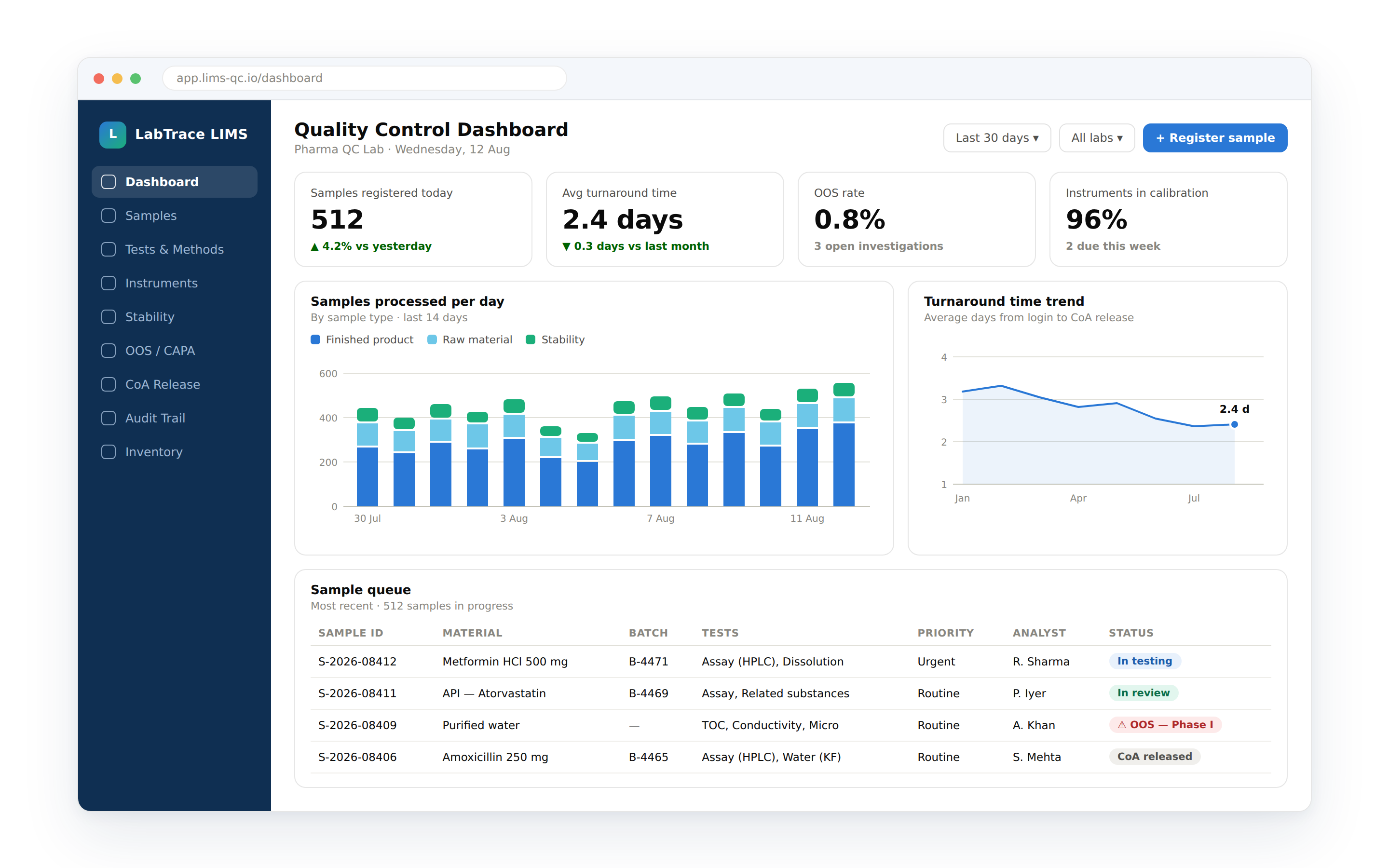Navigate to Instruments page

click(175, 283)
